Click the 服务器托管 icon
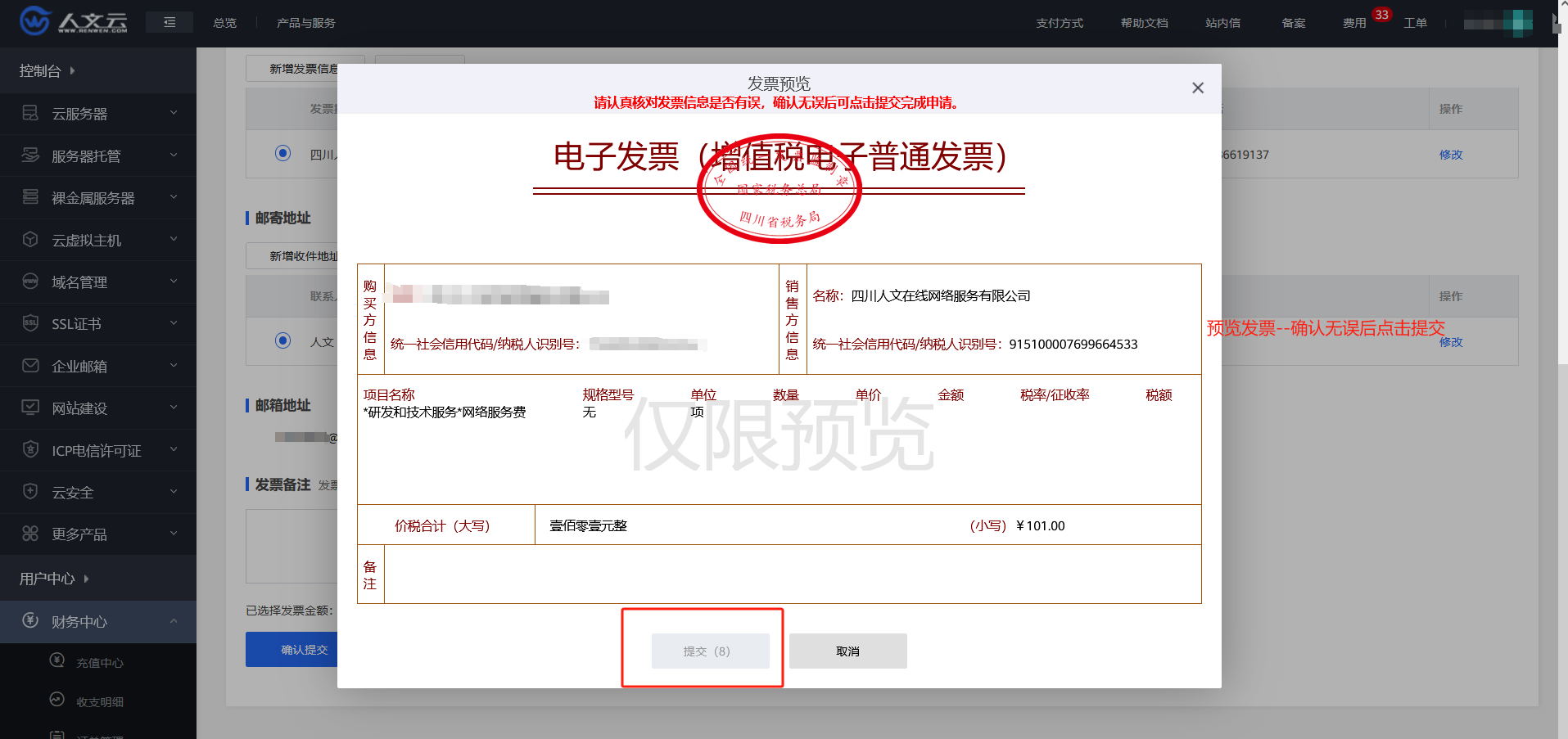1568x739 pixels. [x=30, y=155]
